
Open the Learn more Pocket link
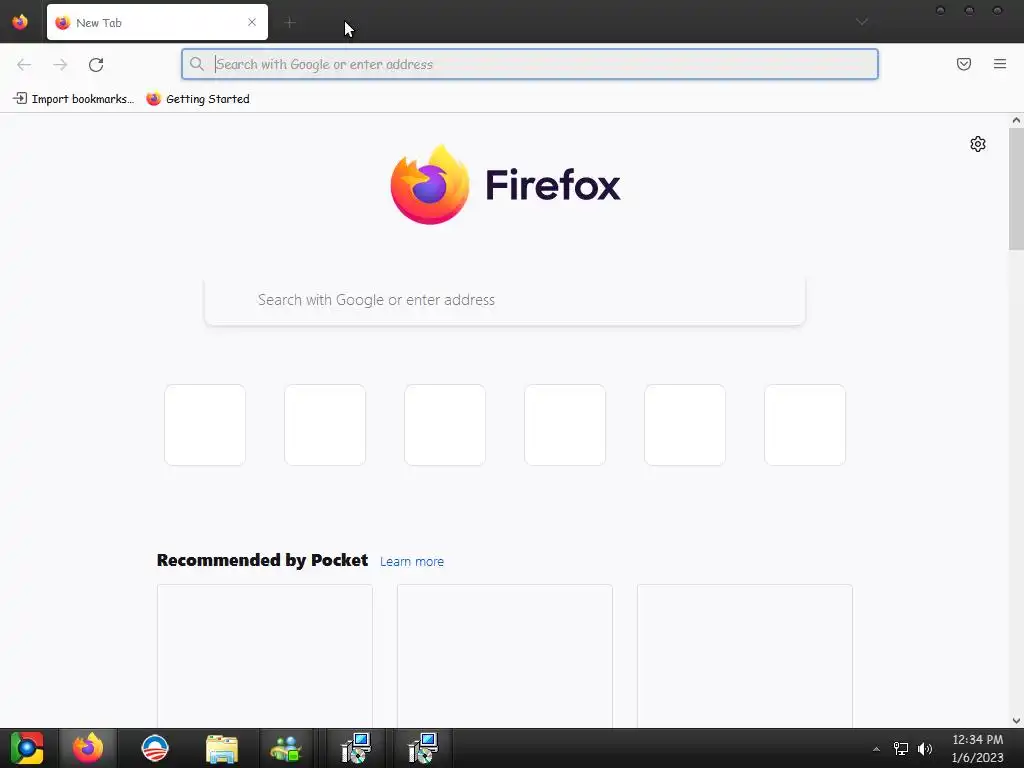pos(412,562)
